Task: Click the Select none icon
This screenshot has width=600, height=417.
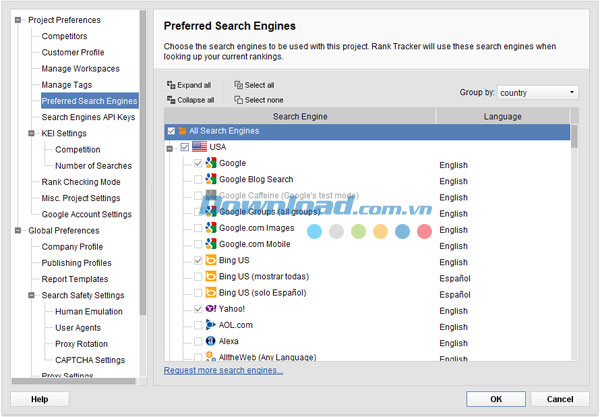Action: point(238,100)
